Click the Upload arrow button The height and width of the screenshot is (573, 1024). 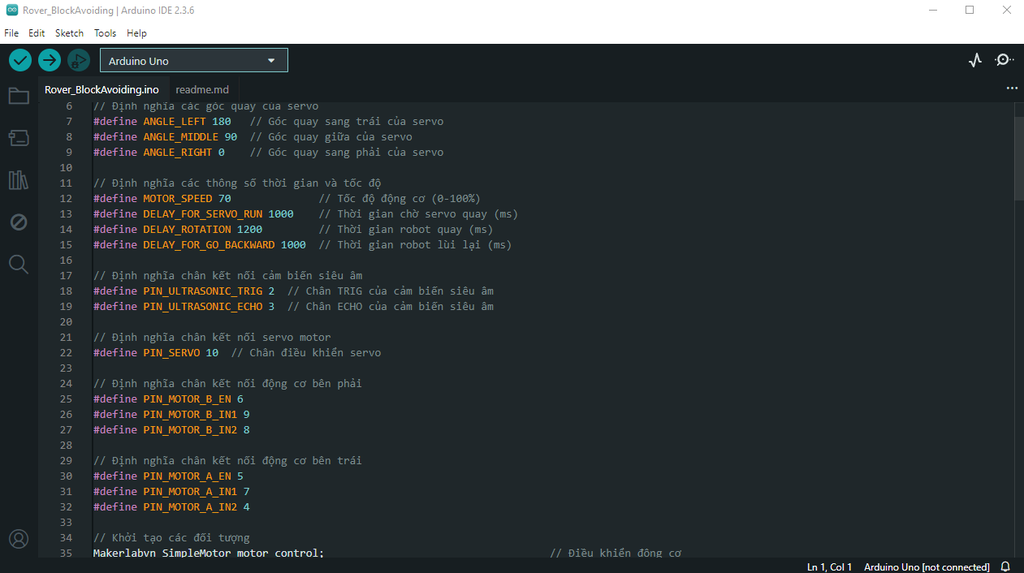tap(49, 60)
